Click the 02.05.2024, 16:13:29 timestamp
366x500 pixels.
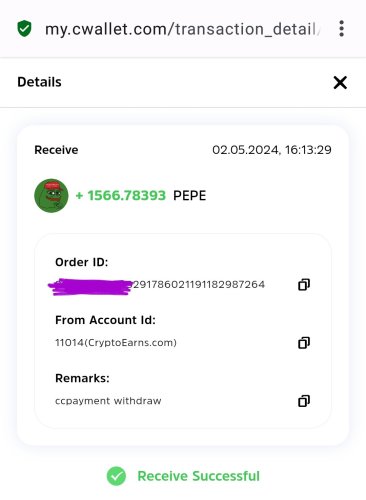pos(272,150)
